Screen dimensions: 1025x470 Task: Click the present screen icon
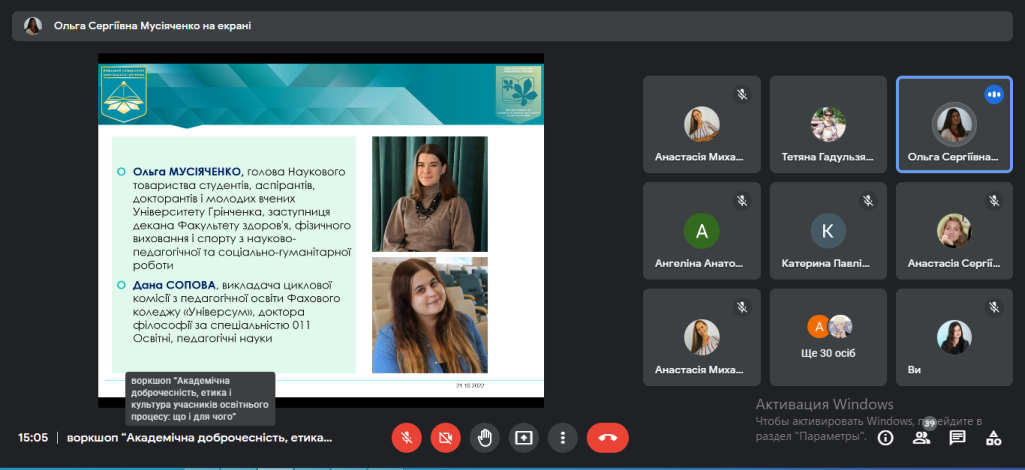523,437
